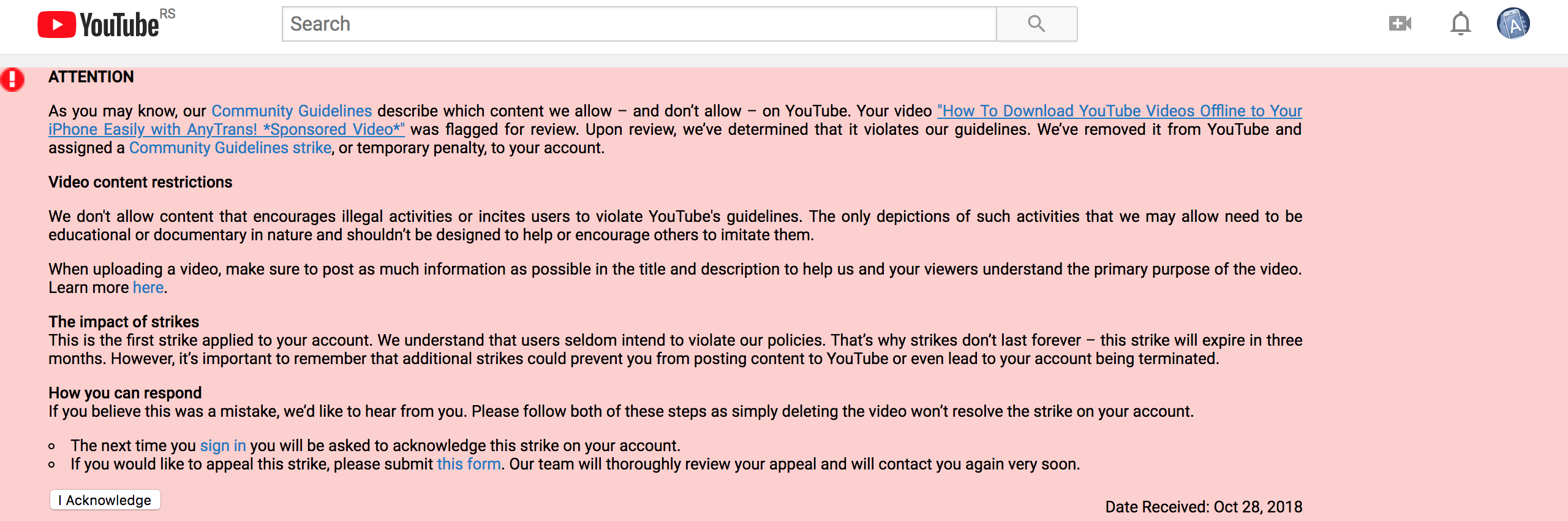
Task: Open the Learn more 'here' link
Action: pyautogui.click(x=148, y=287)
